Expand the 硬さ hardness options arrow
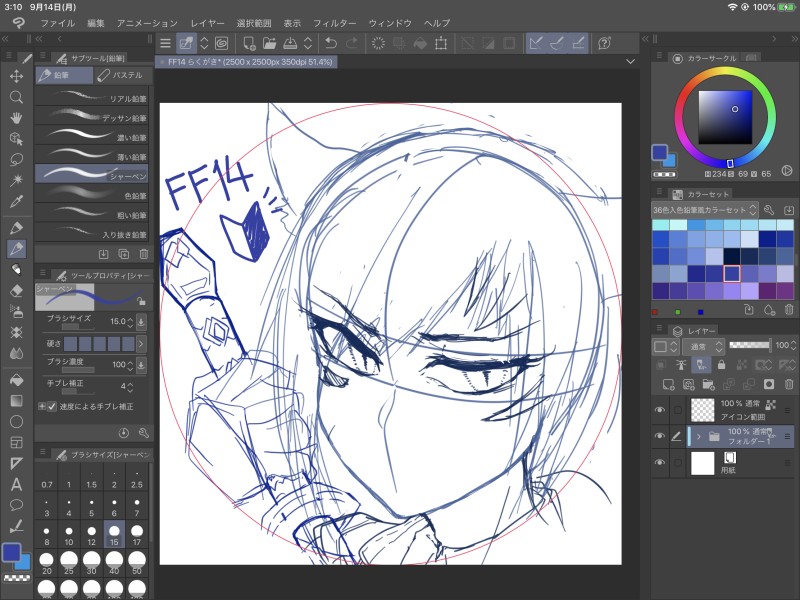The image size is (800, 600). click(x=141, y=343)
